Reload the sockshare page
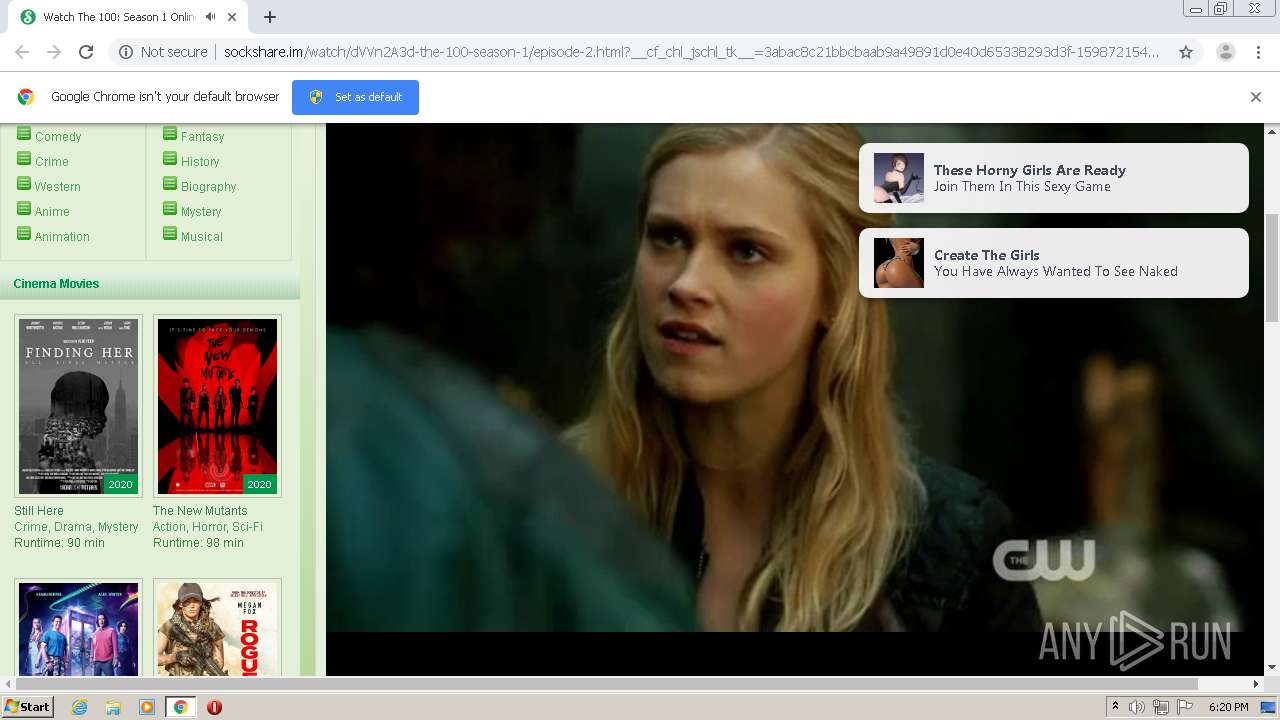The width and height of the screenshot is (1280, 720). pyautogui.click(x=86, y=52)
